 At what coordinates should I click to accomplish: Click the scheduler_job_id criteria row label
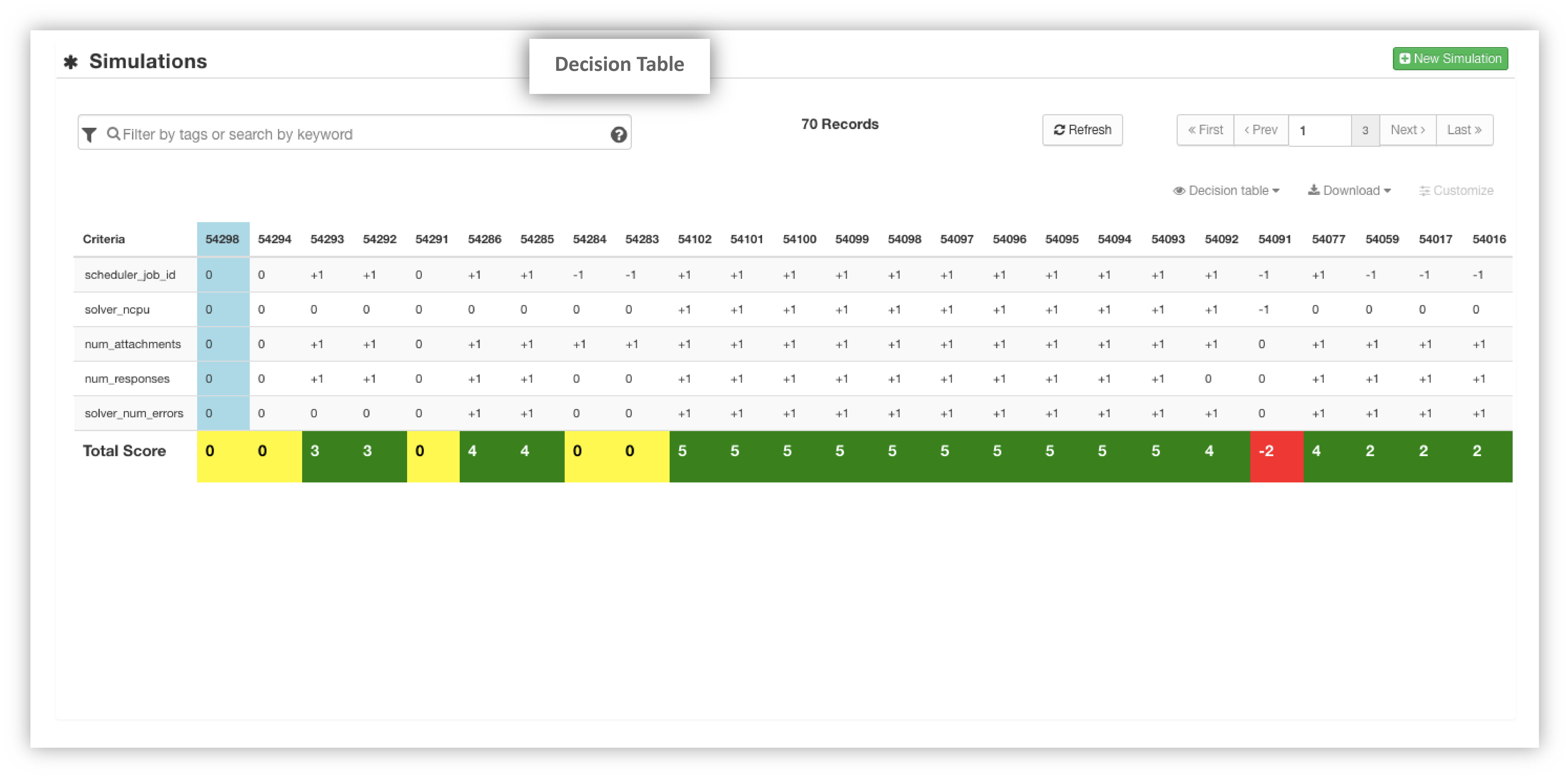(130, 275)
